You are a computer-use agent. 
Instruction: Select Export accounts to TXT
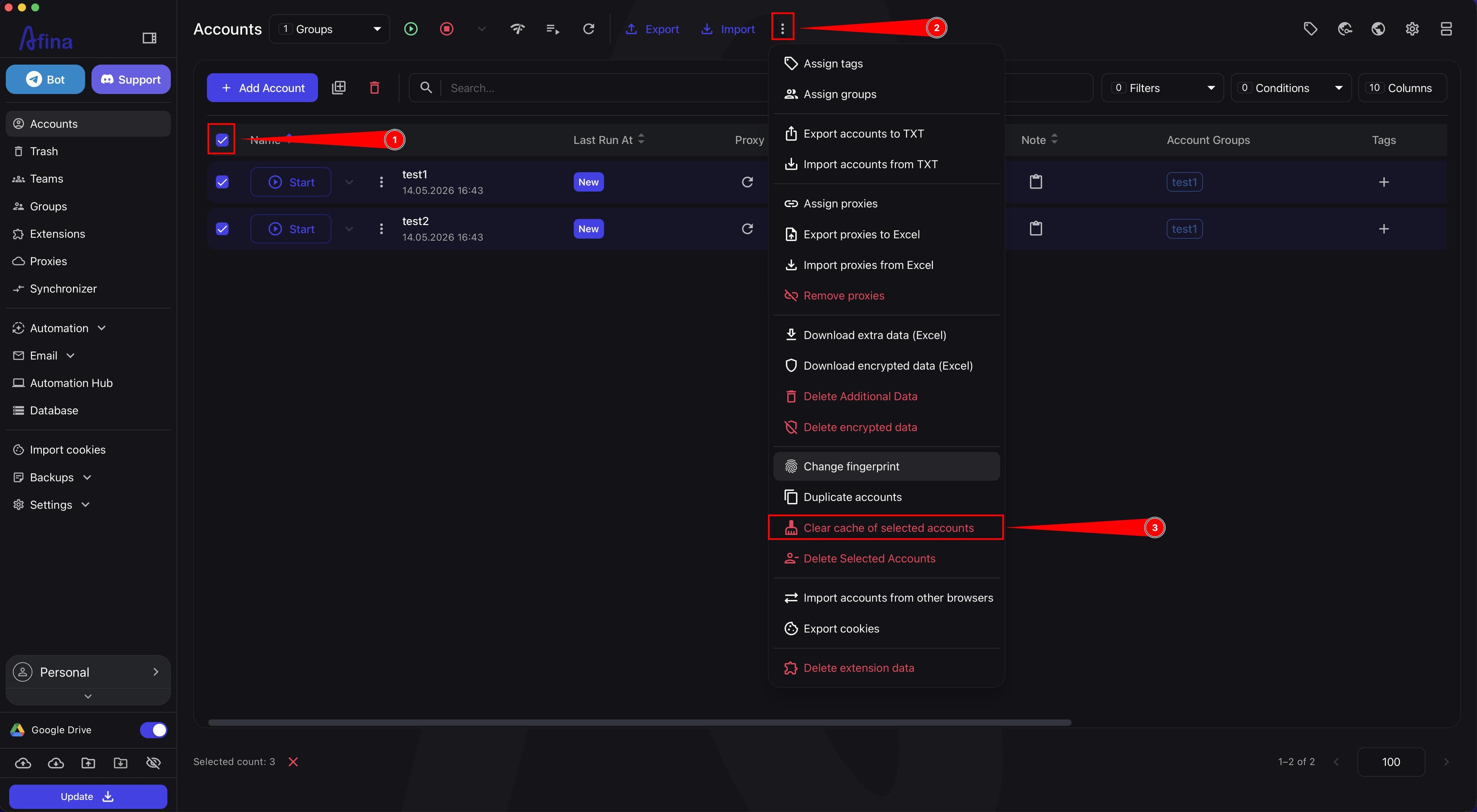click(x=886, y=133)
